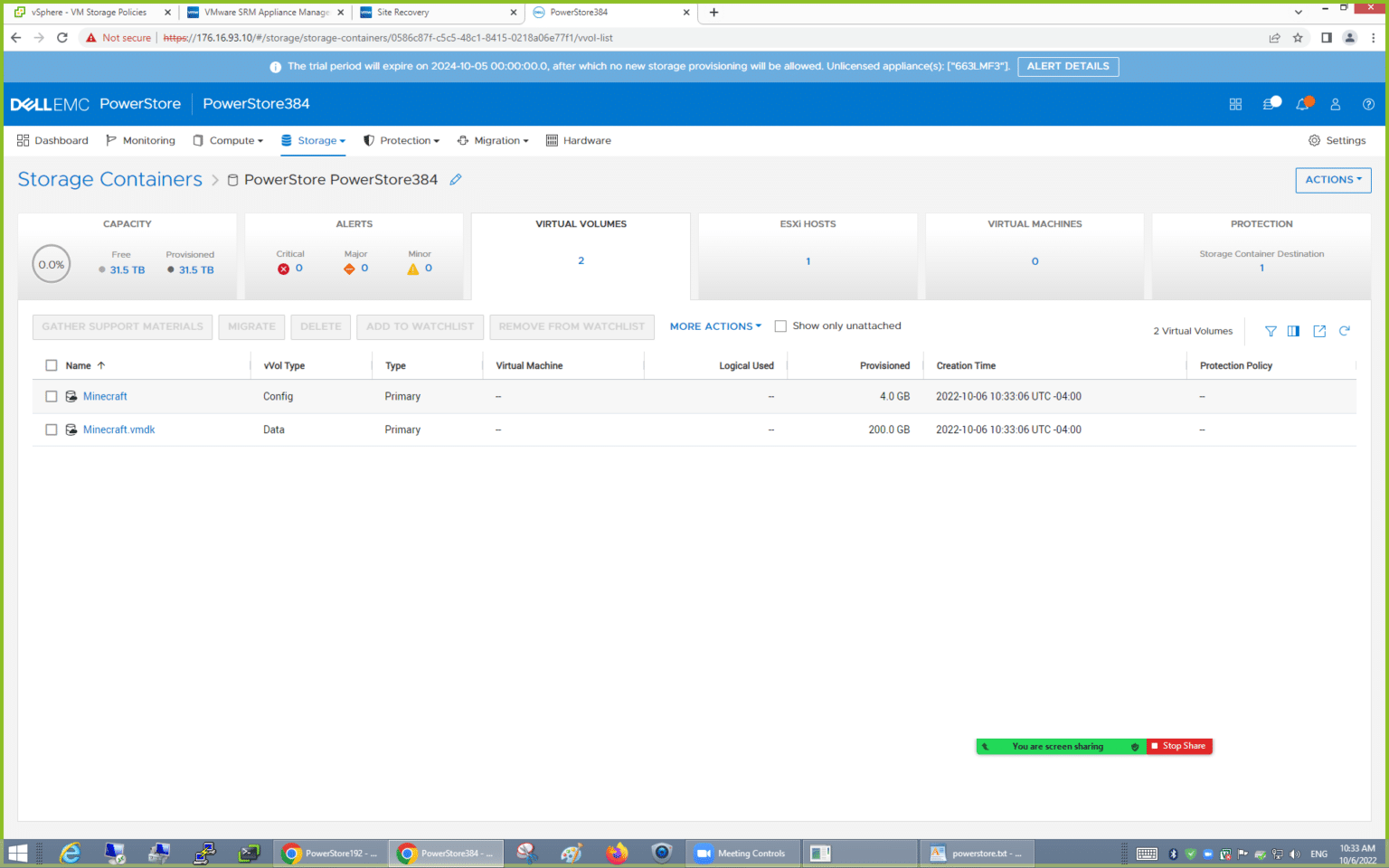Switch to PowerStore192 Chrome window in taskbar
Image resolution: width=1389 pixels, height=868 pixels.
coord(331,853)
